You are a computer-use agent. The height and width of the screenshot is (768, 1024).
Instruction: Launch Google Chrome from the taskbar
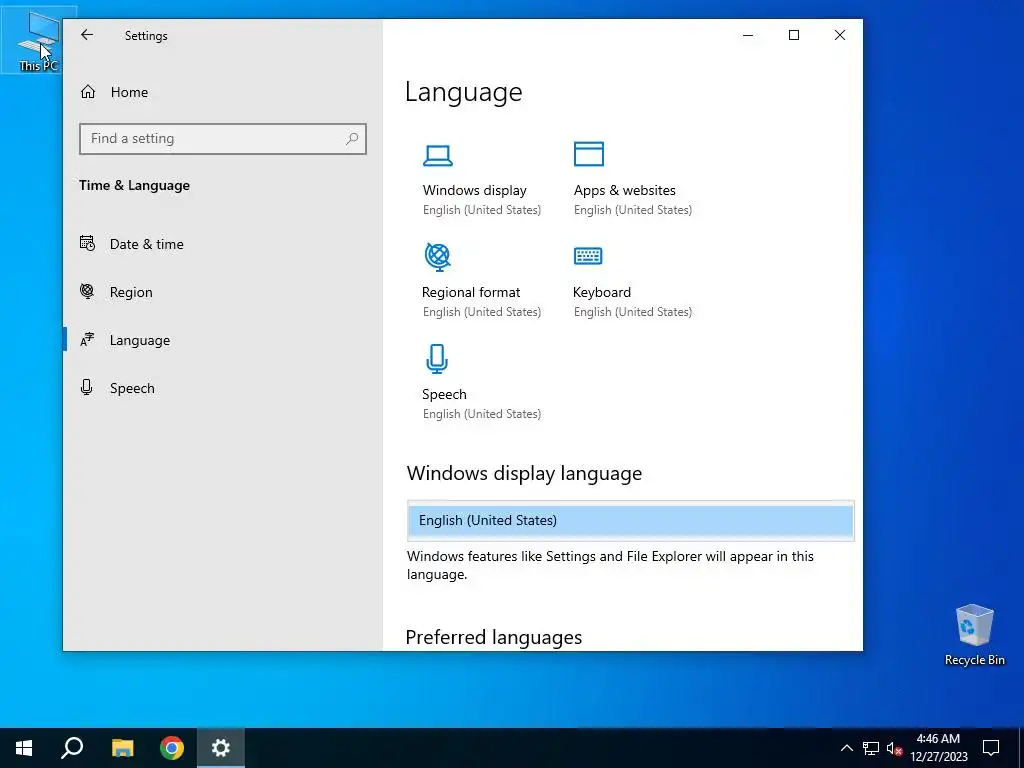tap(172, 748)
